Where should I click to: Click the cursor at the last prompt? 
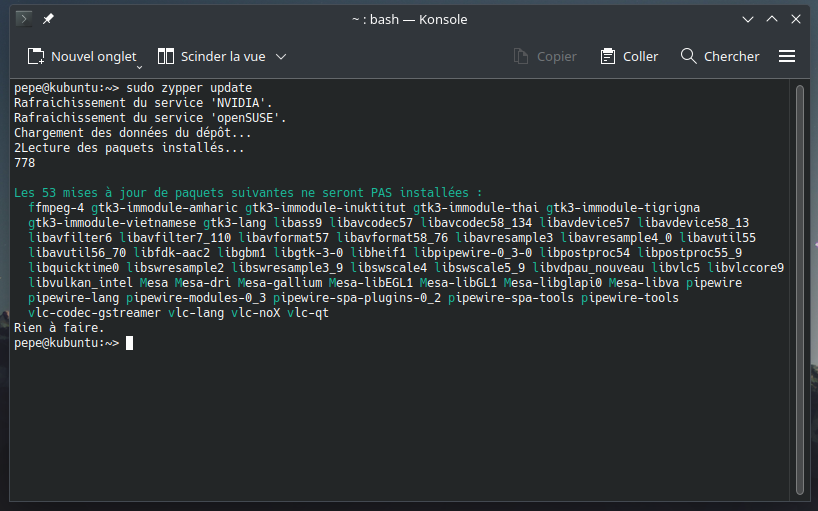pos(129,343)
